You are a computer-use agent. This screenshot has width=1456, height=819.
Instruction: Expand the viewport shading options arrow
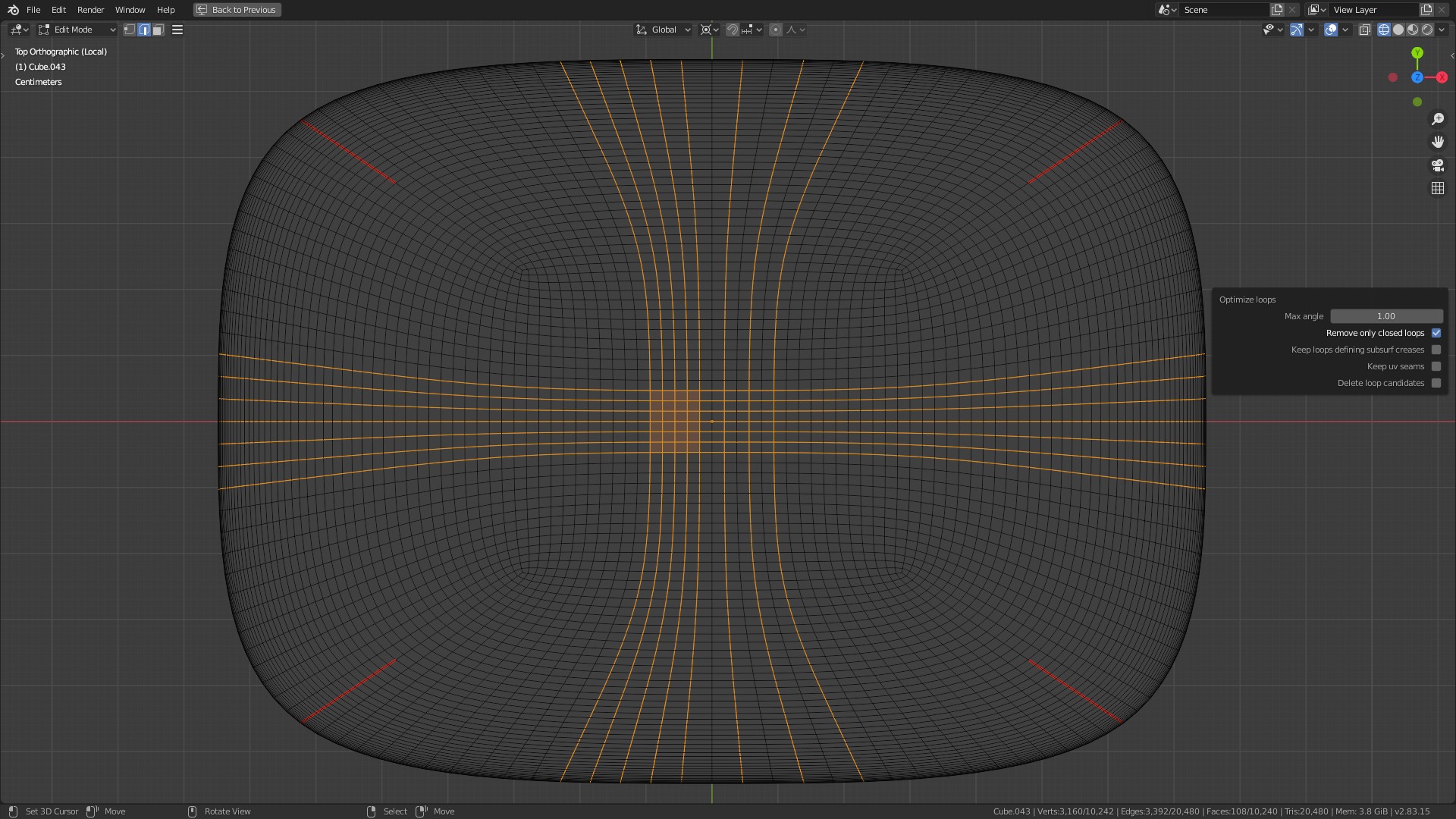(1442, 30)
